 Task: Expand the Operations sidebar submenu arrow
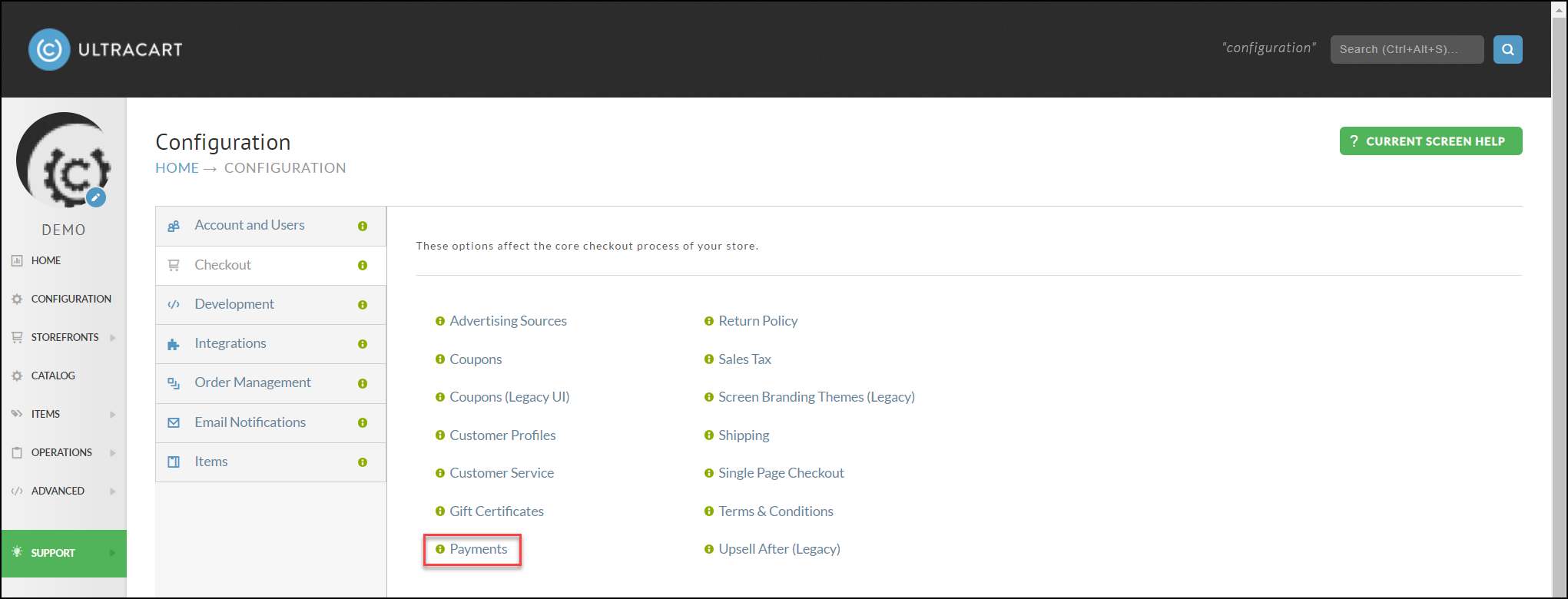(113, 452)
